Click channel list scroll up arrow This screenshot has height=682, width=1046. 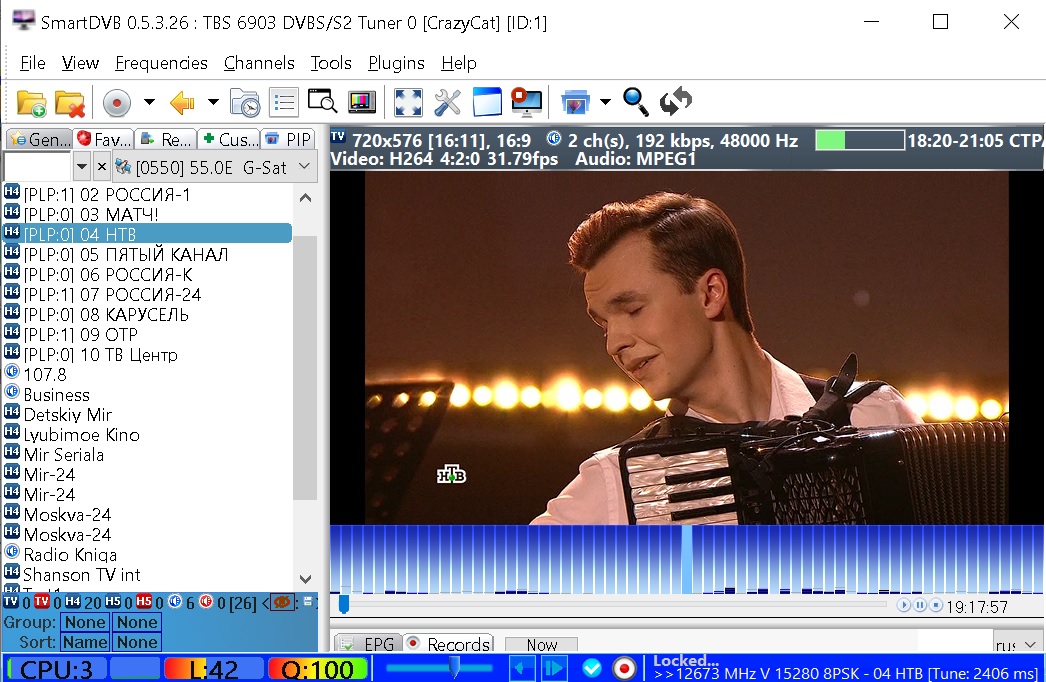point(305,198)
